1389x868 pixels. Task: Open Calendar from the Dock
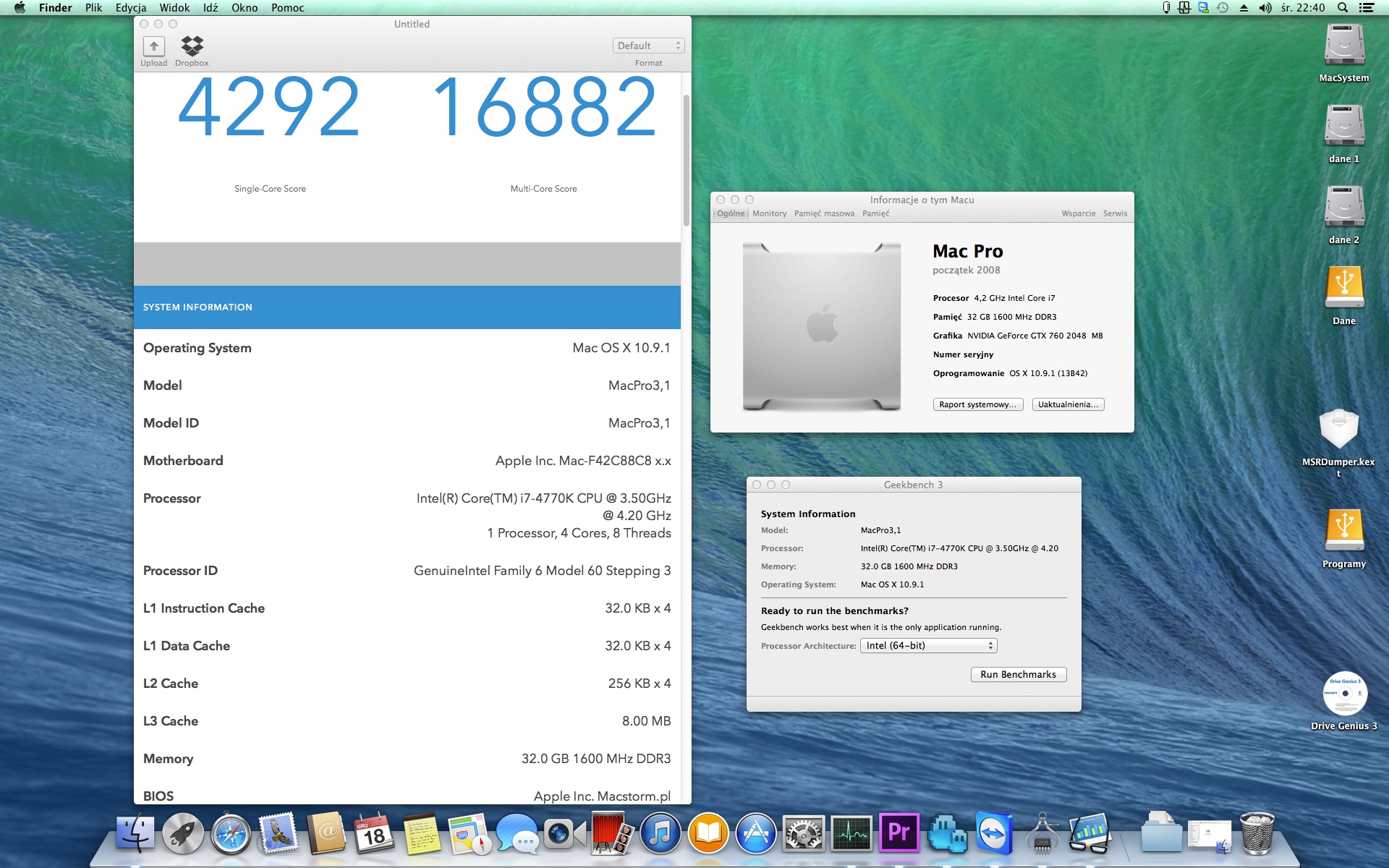click(374, 834)
